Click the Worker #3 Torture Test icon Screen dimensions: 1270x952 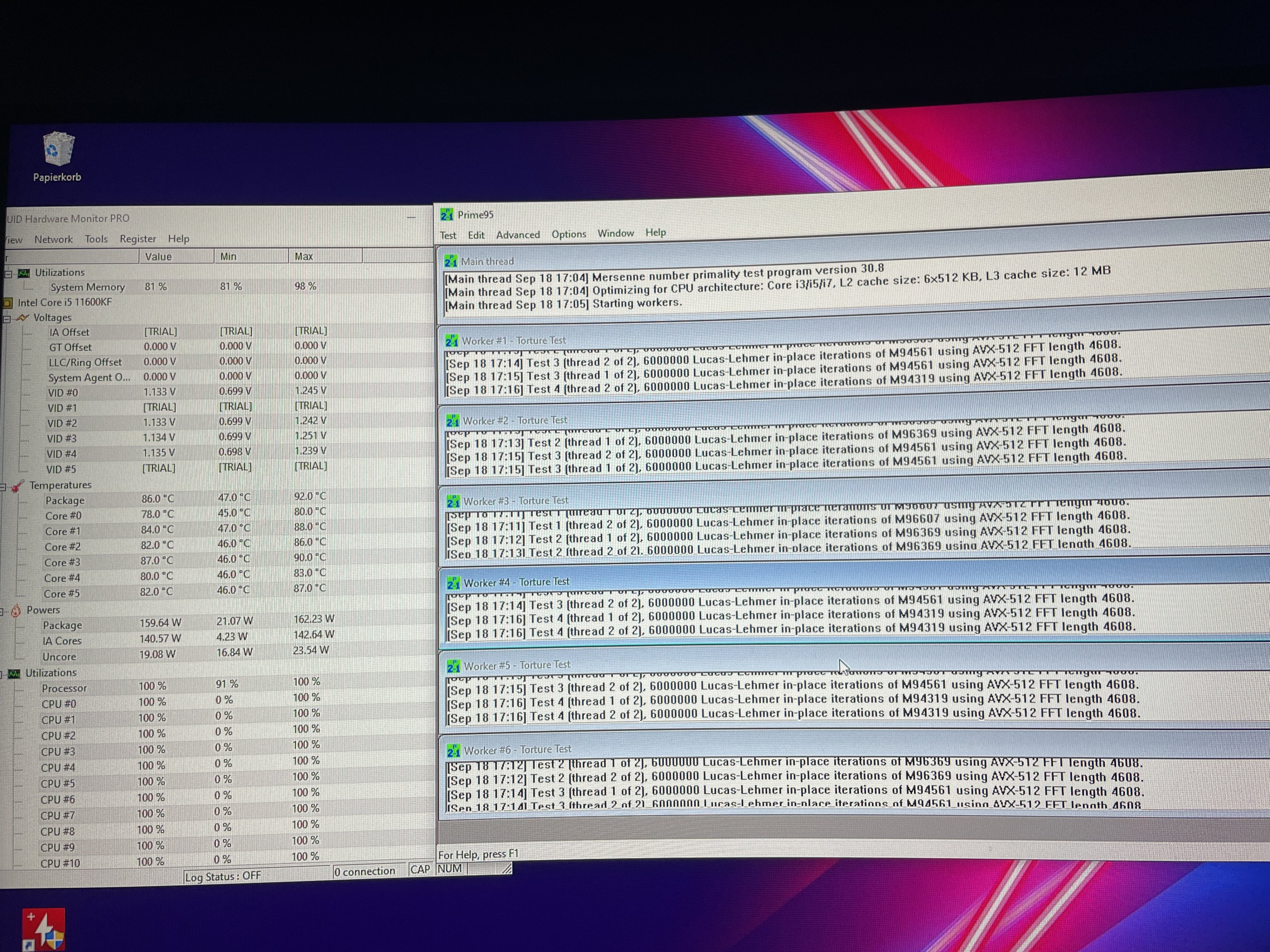coord(453,501)
